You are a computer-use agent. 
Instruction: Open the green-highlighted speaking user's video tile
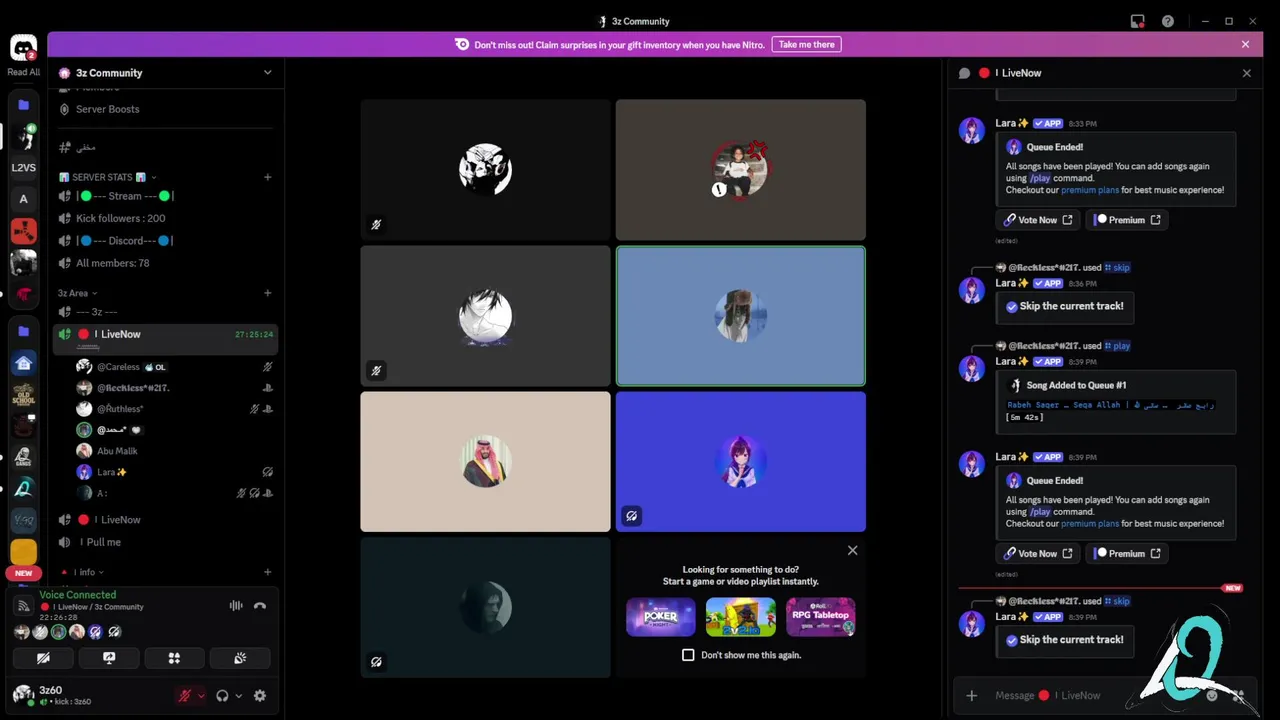(740, 316)
